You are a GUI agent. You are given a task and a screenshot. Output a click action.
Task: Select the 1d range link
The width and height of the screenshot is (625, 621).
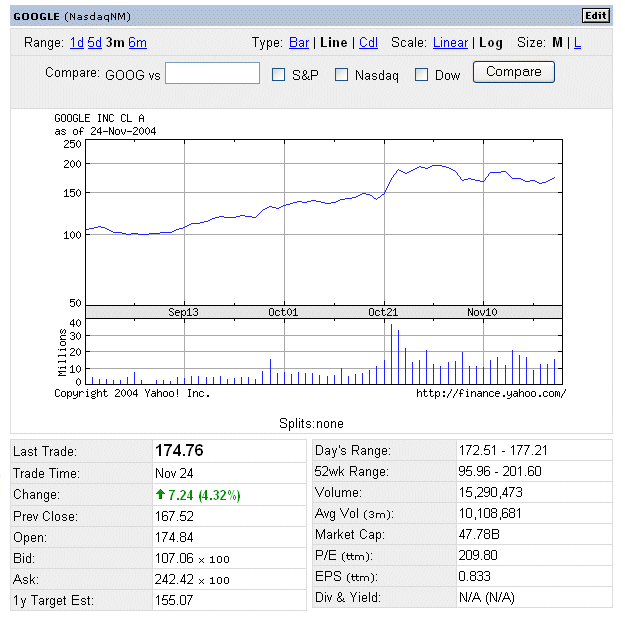click(x=77, y=42)
